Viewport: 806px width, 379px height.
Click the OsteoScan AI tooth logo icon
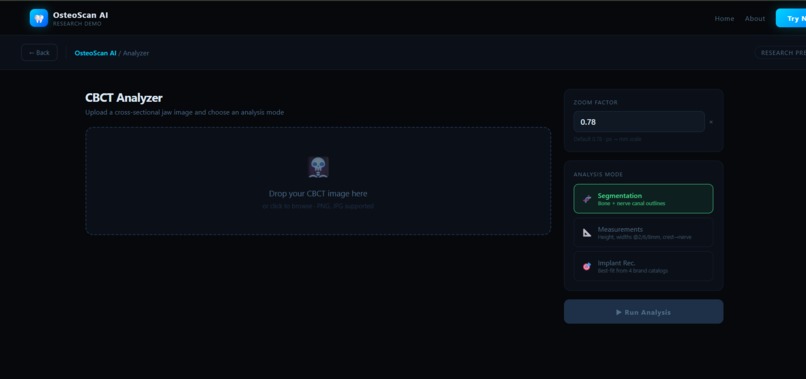tap(39, 18)
